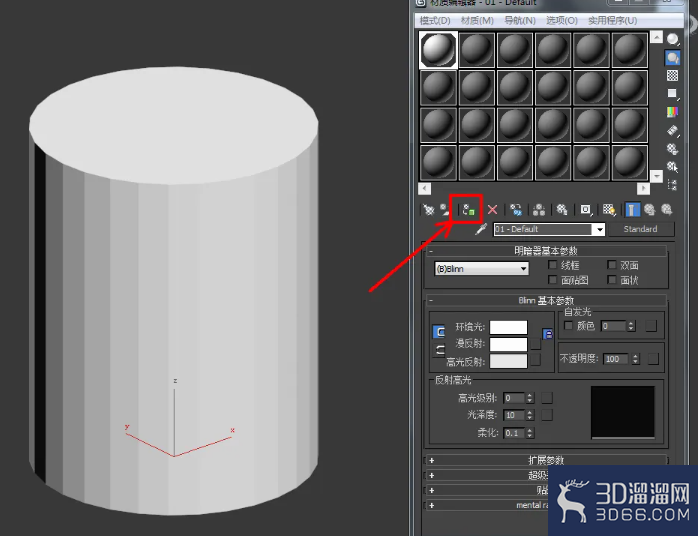Click map button next to 高光反射 swatch
The image size is (698, 536).
(536, 360)
